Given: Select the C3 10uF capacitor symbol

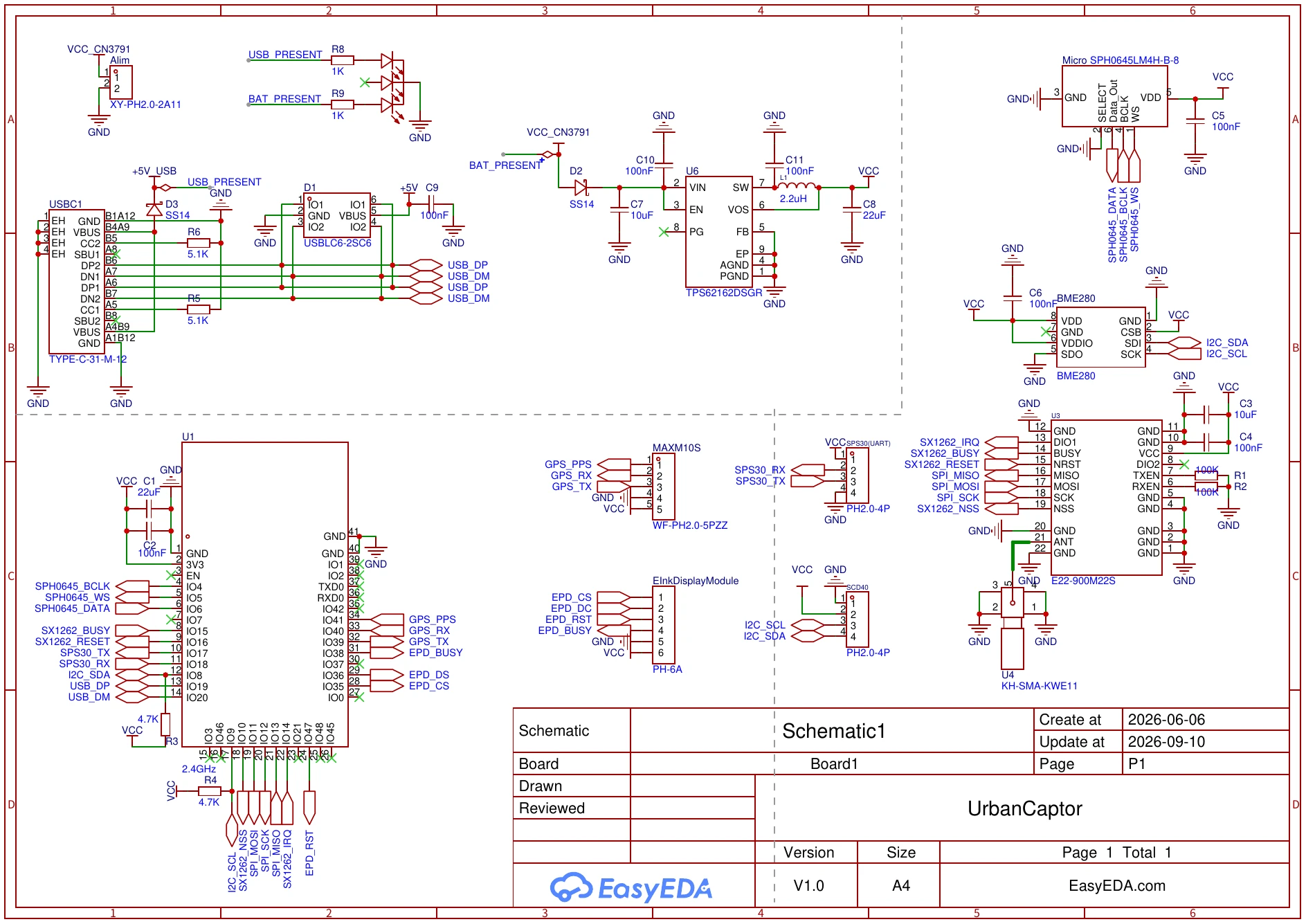Looking at the screenshot, I should coord(1206,415).
